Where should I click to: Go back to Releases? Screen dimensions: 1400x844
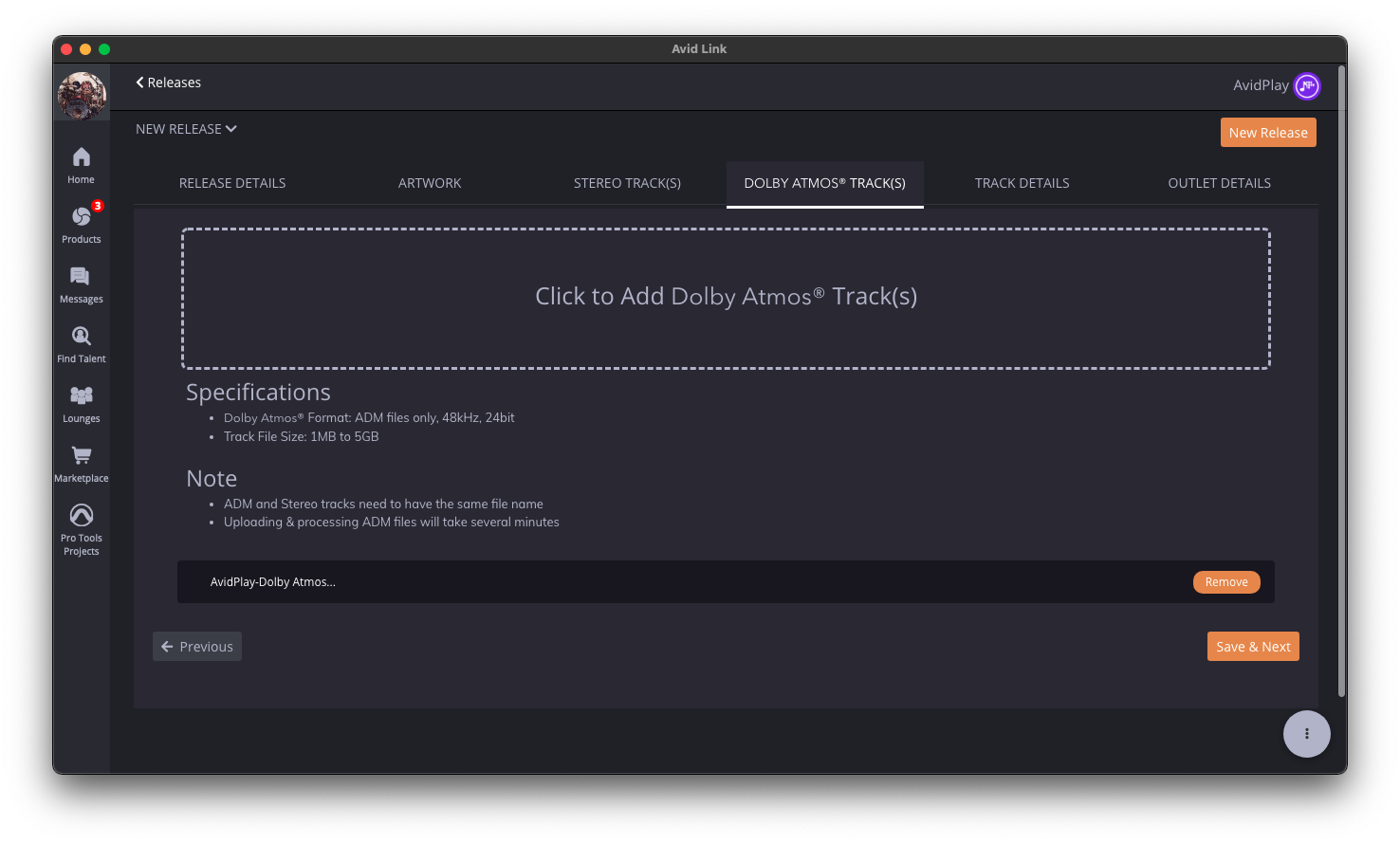tap(168, 83)
